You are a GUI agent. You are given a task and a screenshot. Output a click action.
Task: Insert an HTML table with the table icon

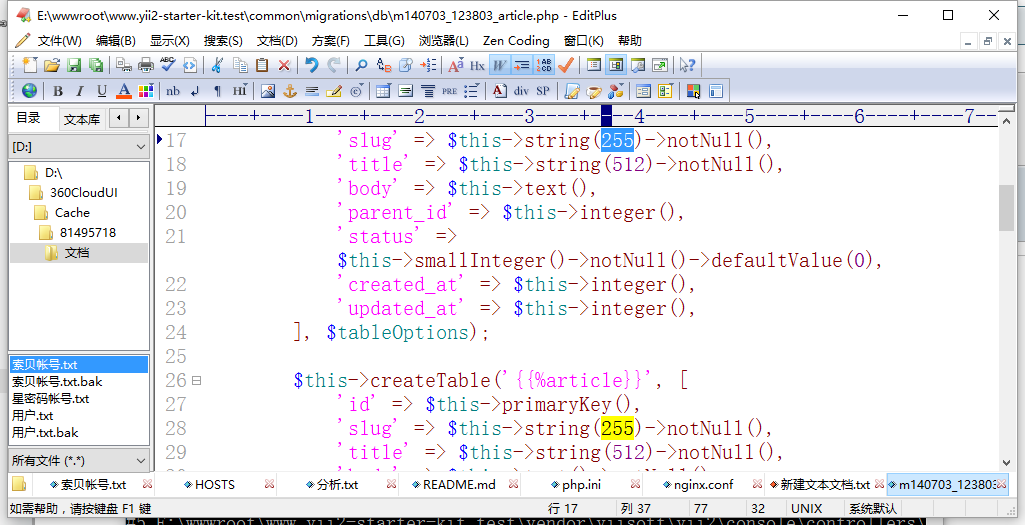[383, 91]
